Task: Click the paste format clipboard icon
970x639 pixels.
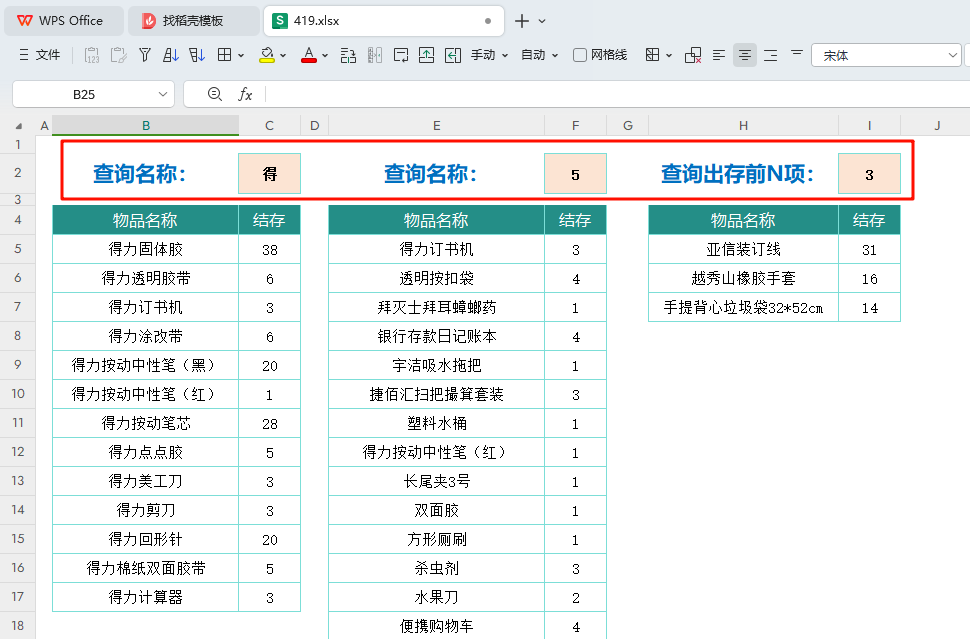Action: [x=118, y=55]
